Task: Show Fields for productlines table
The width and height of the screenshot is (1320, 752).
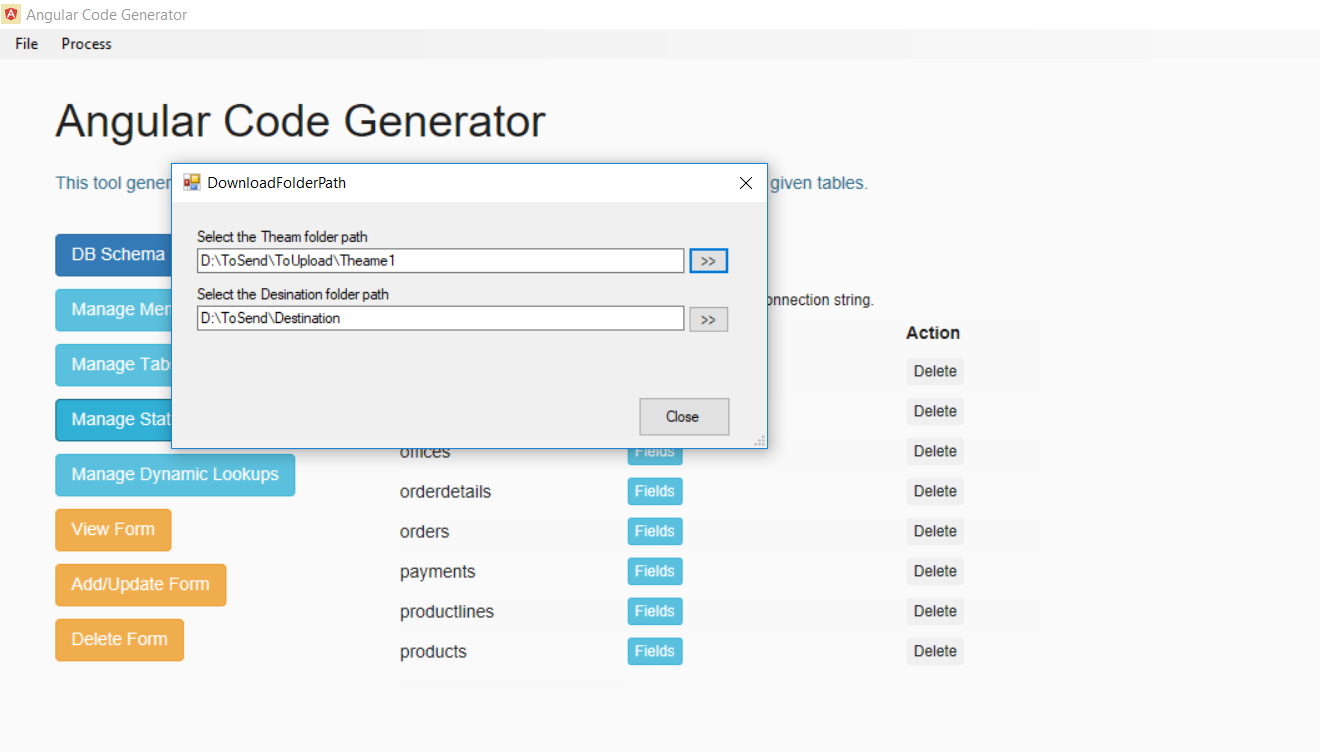Action: [x=655, y=611]
